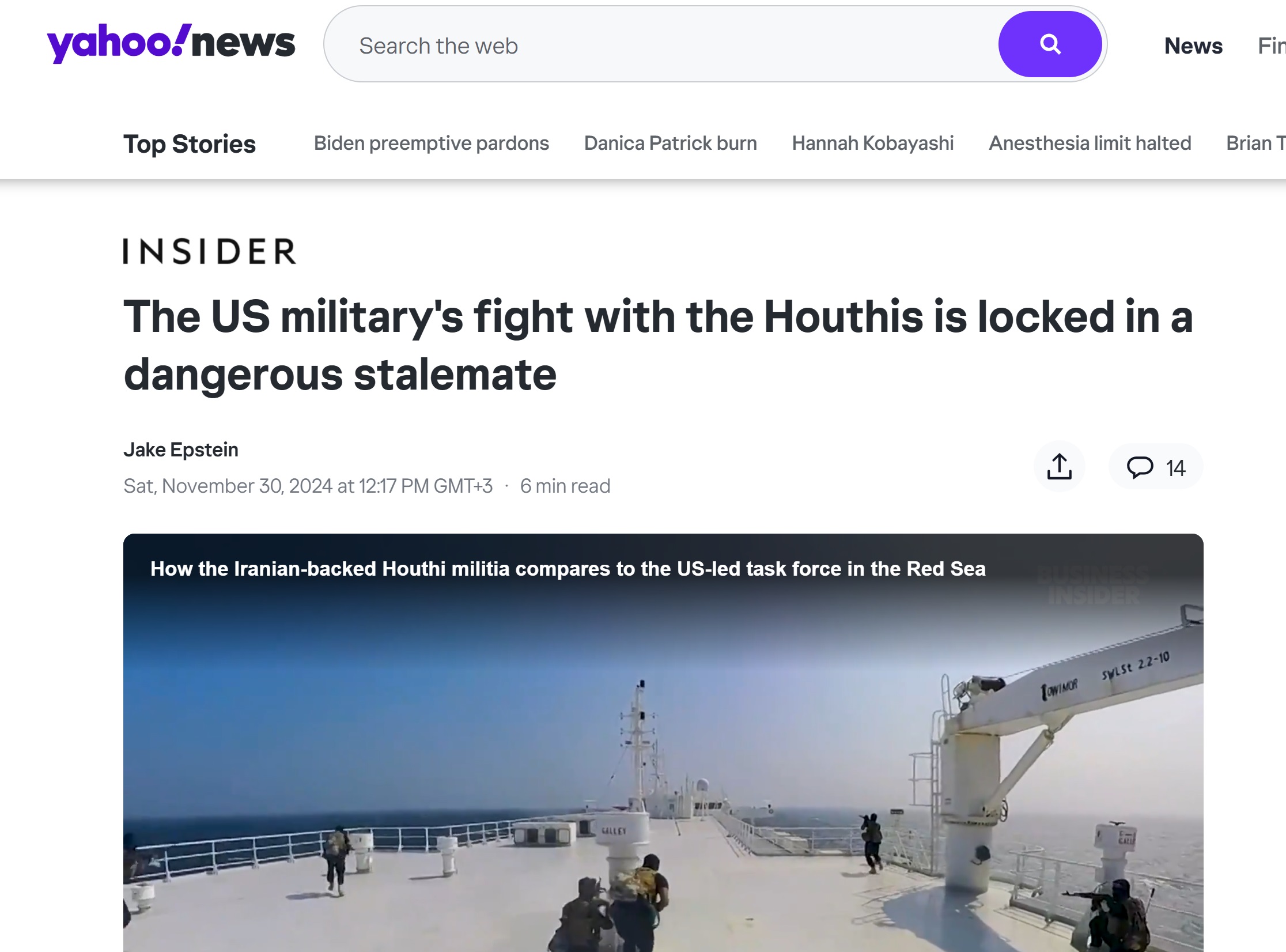The width and height of the screenshot is (1286, 952).
Task: Open the partially visible Brian story link
Action: pos(1256,143)
